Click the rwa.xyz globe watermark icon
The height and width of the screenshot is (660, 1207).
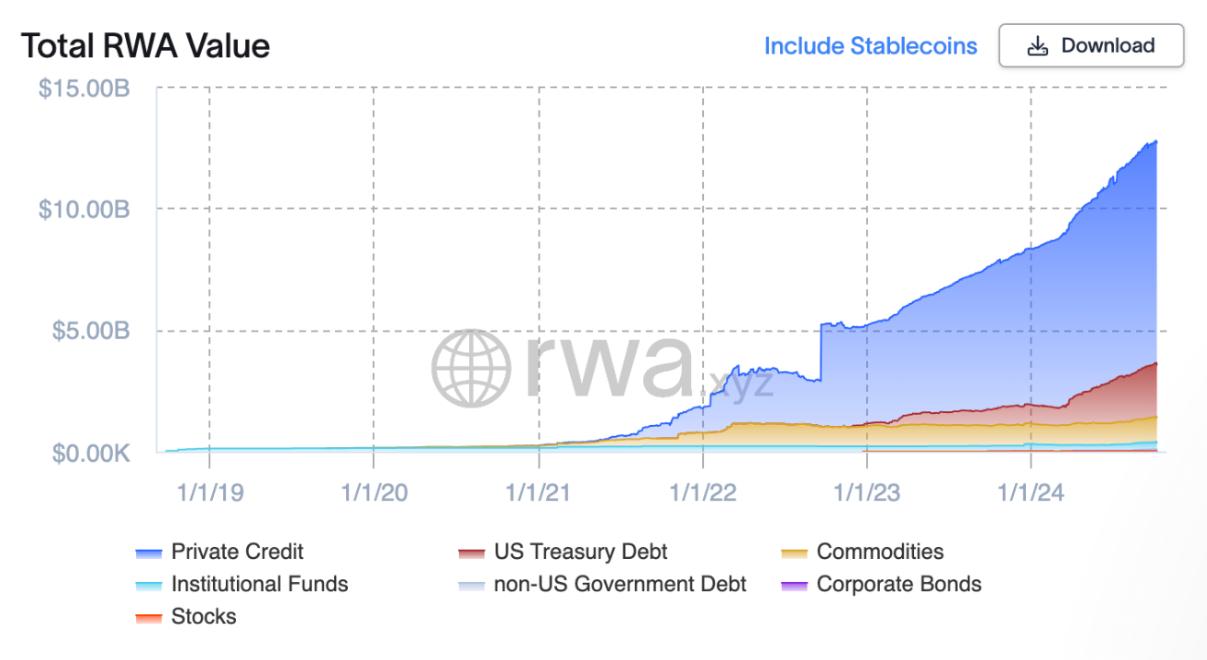[x=471, y=368]
